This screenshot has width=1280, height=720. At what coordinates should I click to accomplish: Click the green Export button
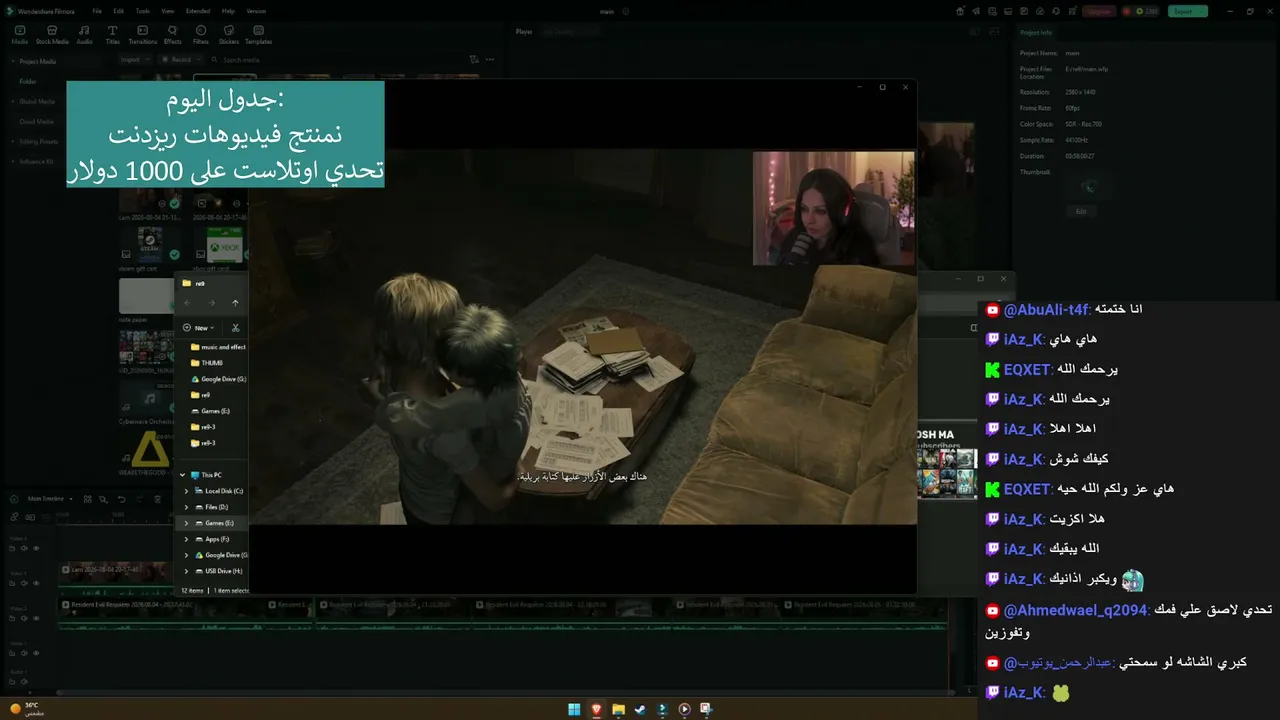[1187, 11]
